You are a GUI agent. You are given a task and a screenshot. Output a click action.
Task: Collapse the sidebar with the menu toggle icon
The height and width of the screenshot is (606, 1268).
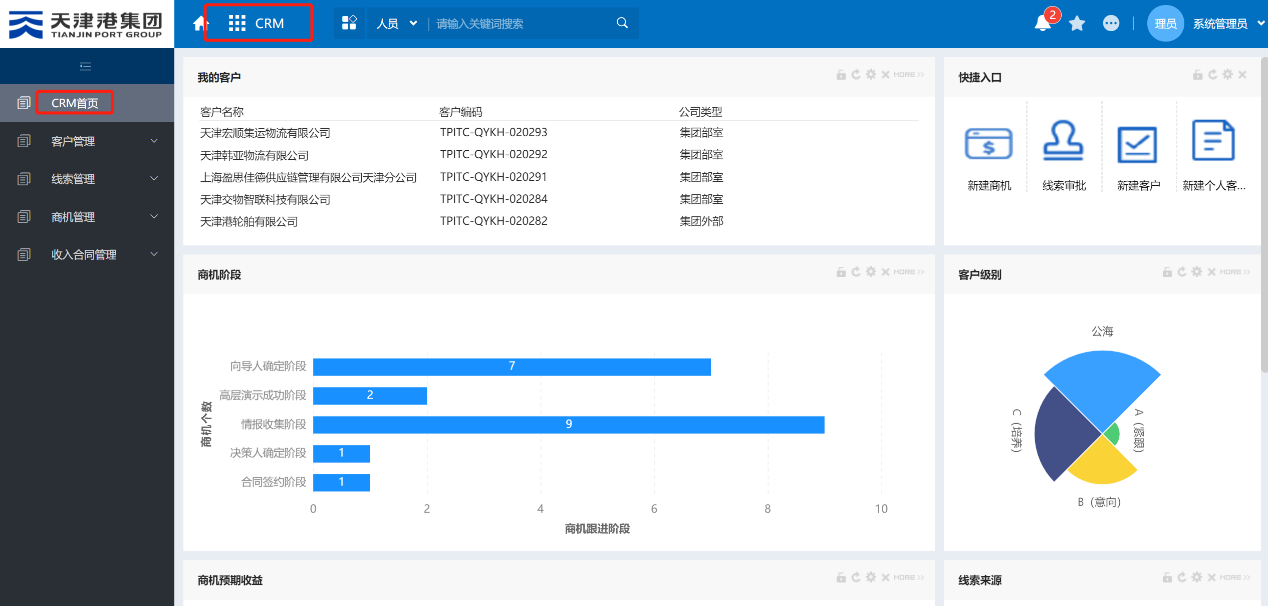[86, 67]
